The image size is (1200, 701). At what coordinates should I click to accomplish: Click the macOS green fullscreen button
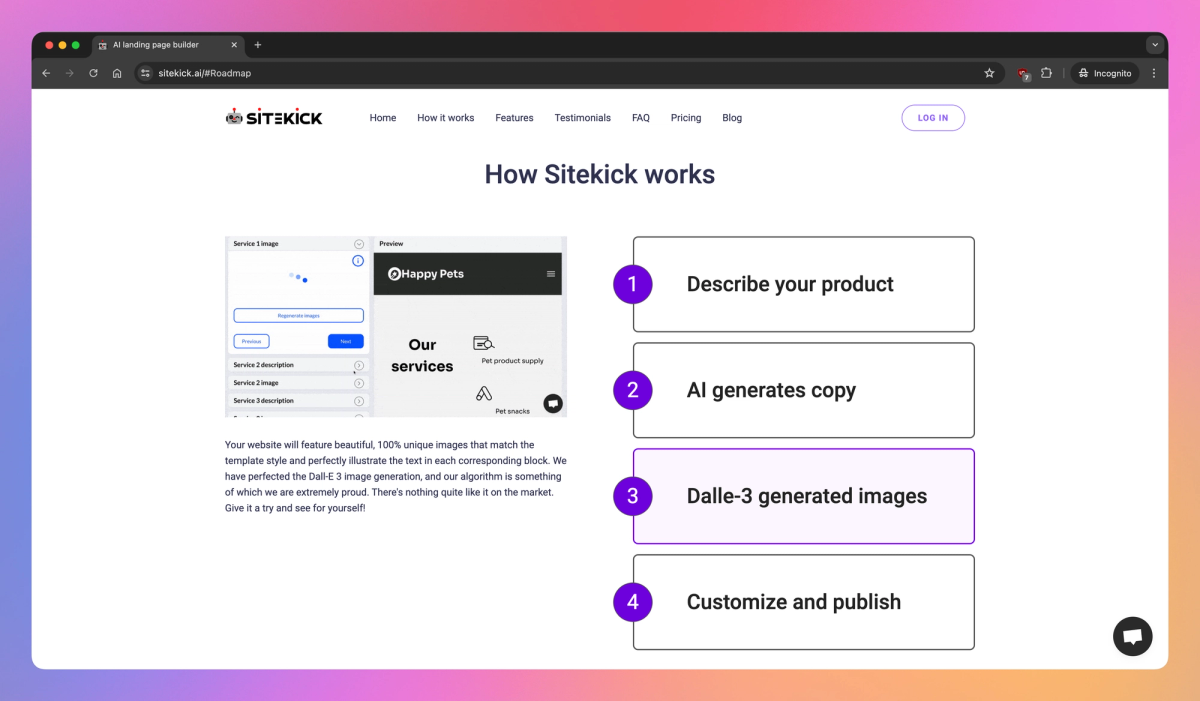(x=75, y=45)
